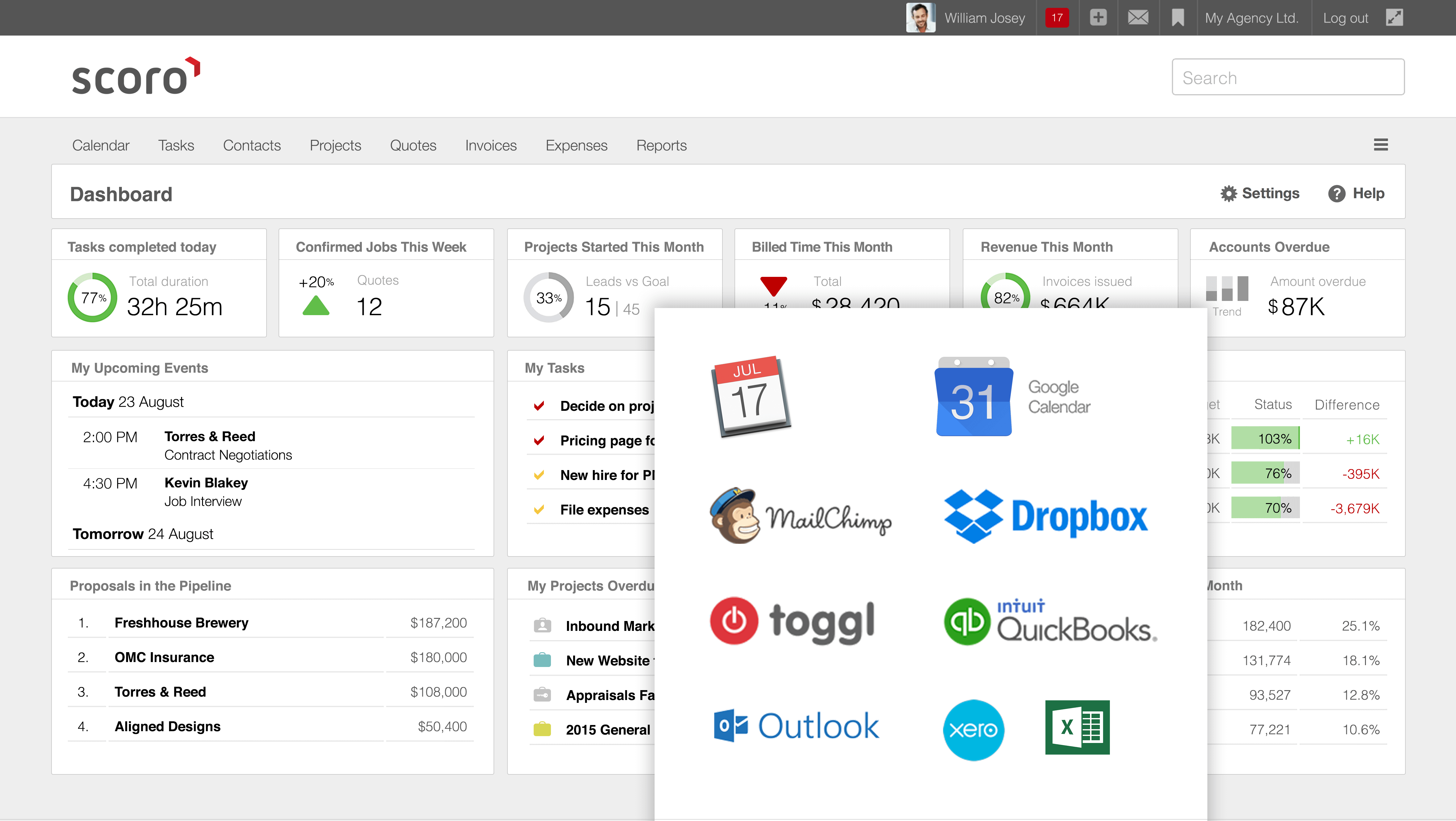Click the Settings label text
Image resolution: width=1456 pixels, height=821 pixels.
1271,194
